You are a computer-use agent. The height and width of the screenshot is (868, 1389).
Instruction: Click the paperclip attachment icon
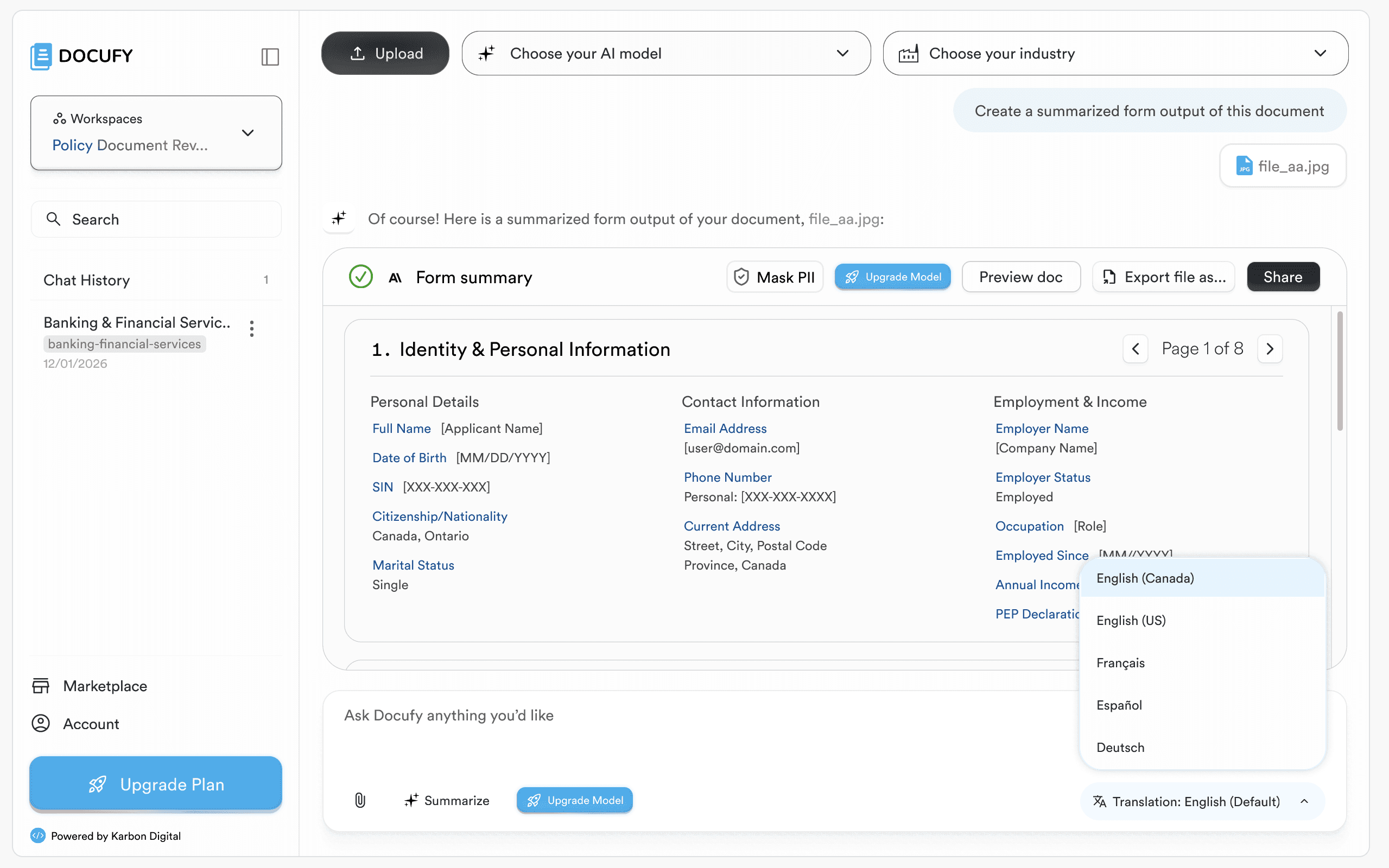point(360,800)
